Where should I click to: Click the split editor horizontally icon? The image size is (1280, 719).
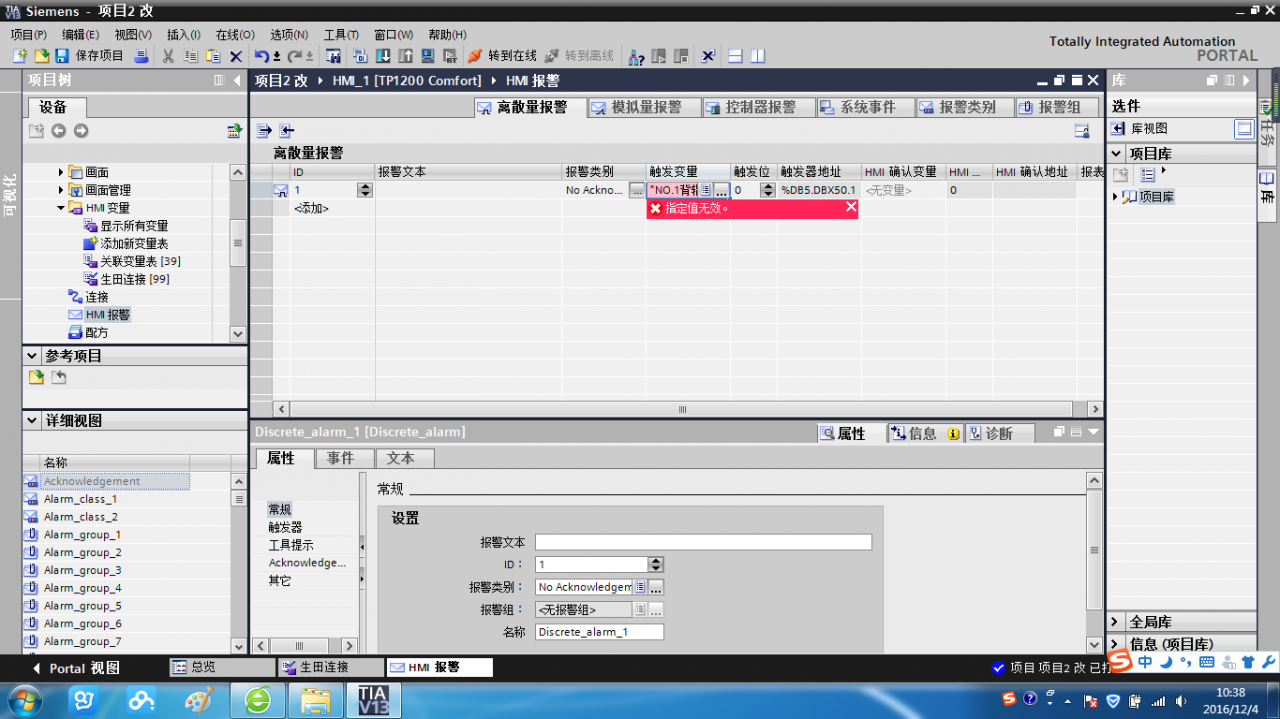pos(734,56)
